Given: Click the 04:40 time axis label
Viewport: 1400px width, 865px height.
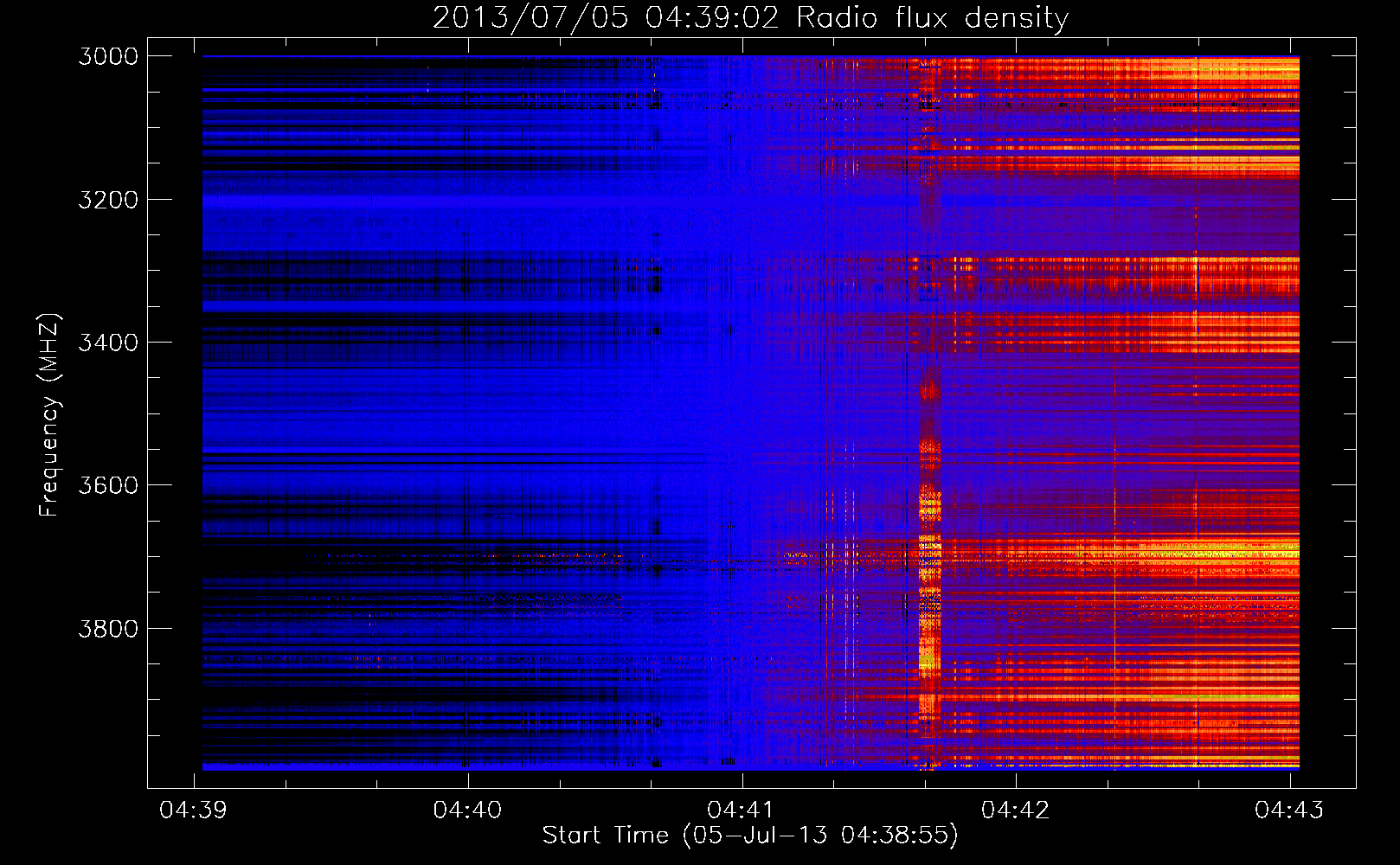Looking at the screenshot, I should tap(467, 810).
